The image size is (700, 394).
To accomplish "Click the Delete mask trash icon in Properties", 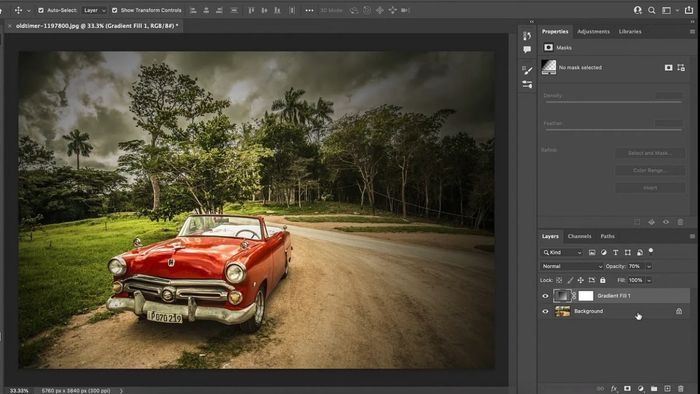I will 680,222.
